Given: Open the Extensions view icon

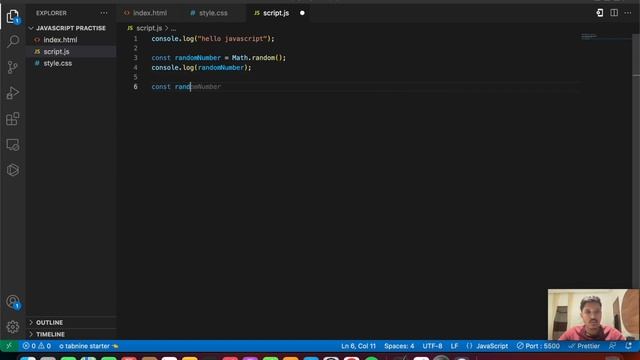Looking at the screenshot, I should [13, 119].
